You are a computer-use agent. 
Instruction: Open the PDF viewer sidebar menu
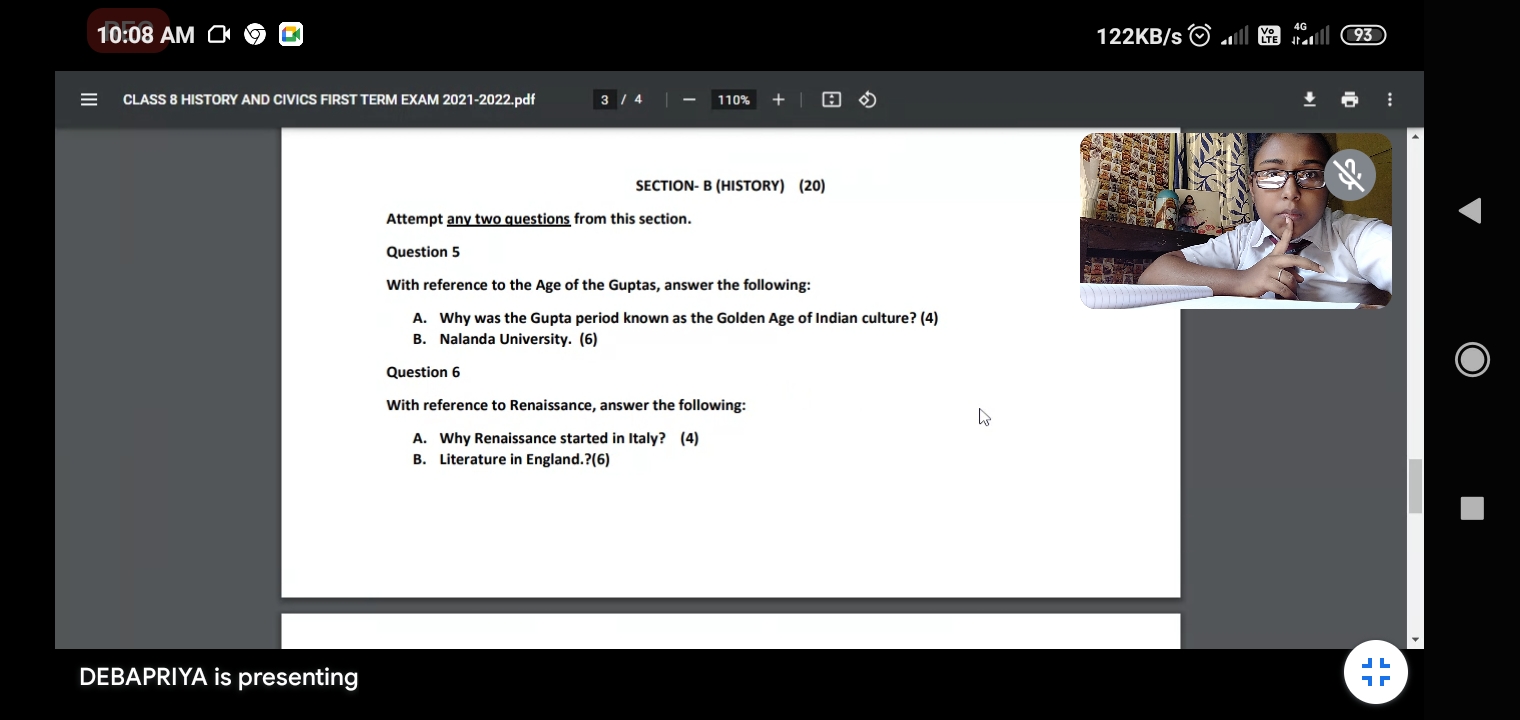[89, 100]
